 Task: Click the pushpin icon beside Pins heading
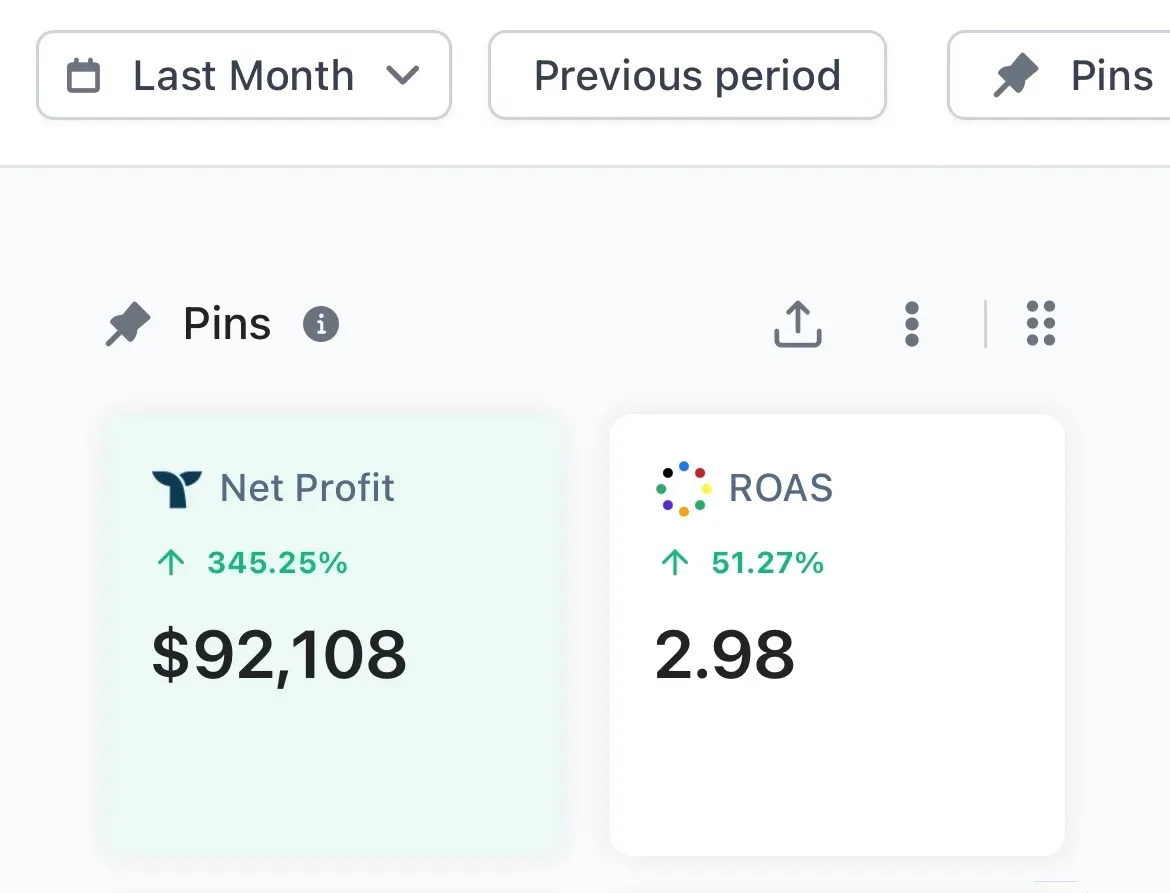pos(128,325)
